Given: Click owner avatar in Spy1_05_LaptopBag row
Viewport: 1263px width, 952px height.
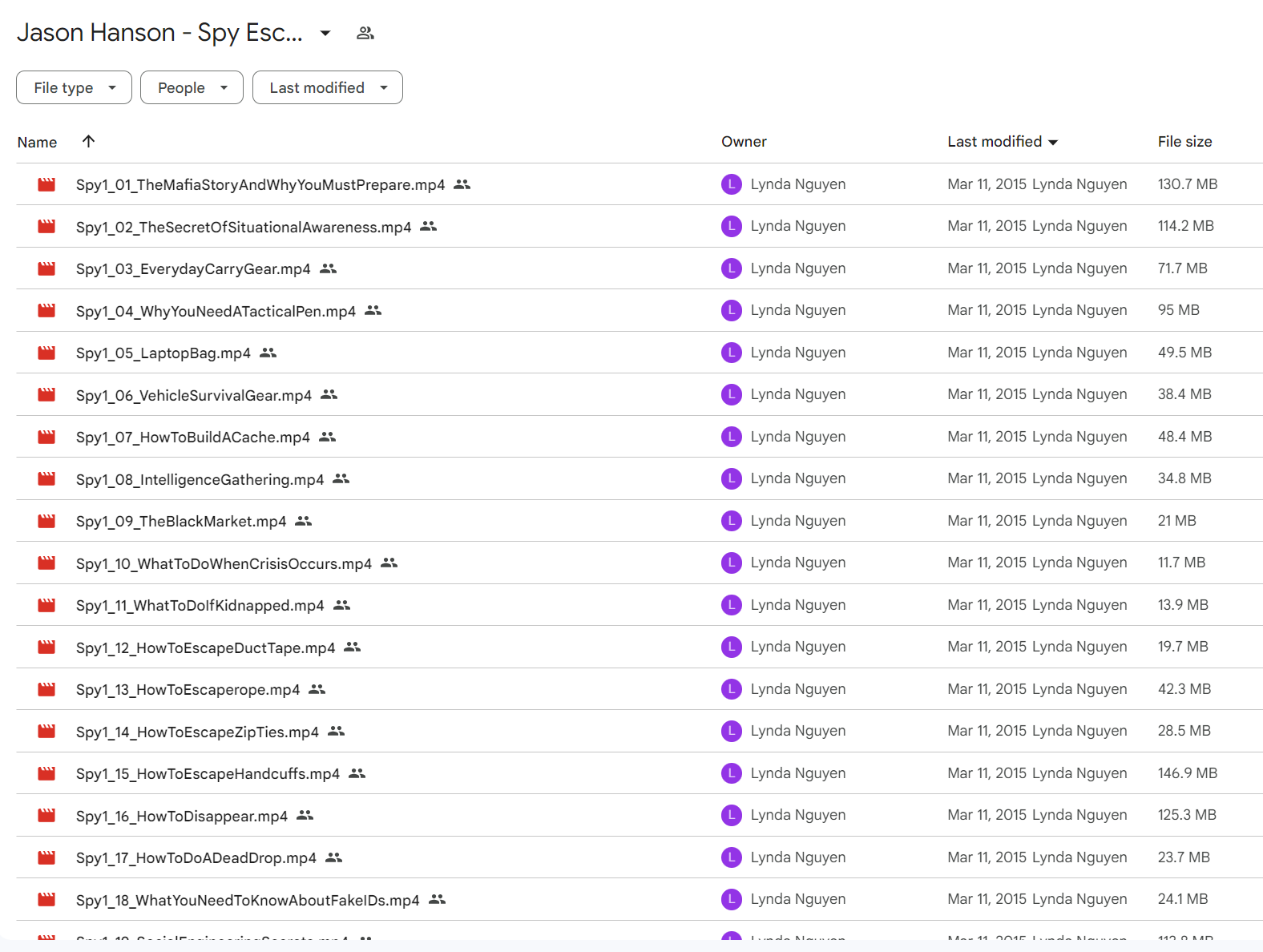Looking at the screenshot, I should (732, 353).
